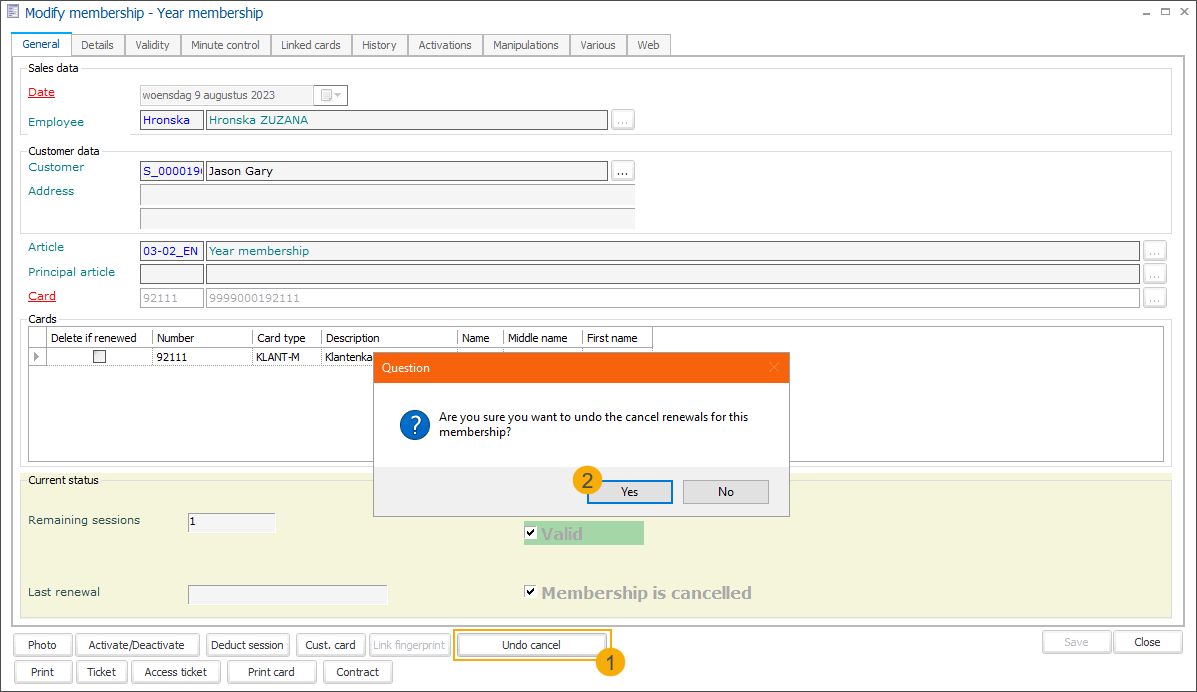This screenshot has height=692, width=1197.
Task: Open the Customer lookup ellipsis button
Action: click(623, 171)
